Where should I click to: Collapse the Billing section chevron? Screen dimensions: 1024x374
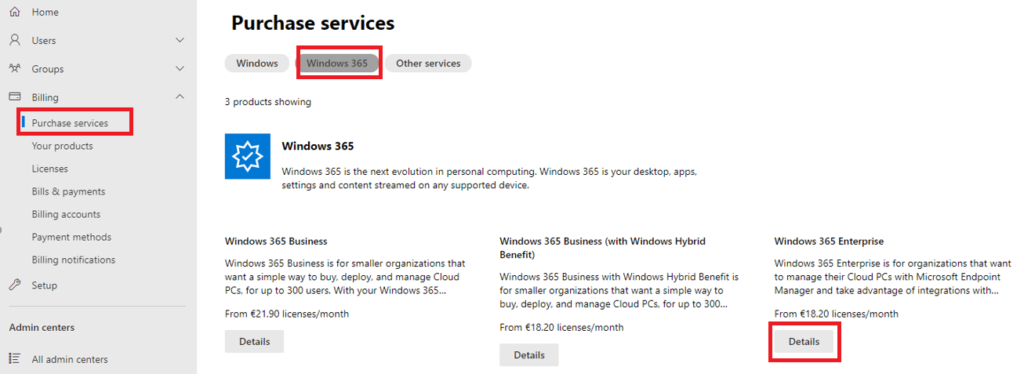tap(180, 97)
